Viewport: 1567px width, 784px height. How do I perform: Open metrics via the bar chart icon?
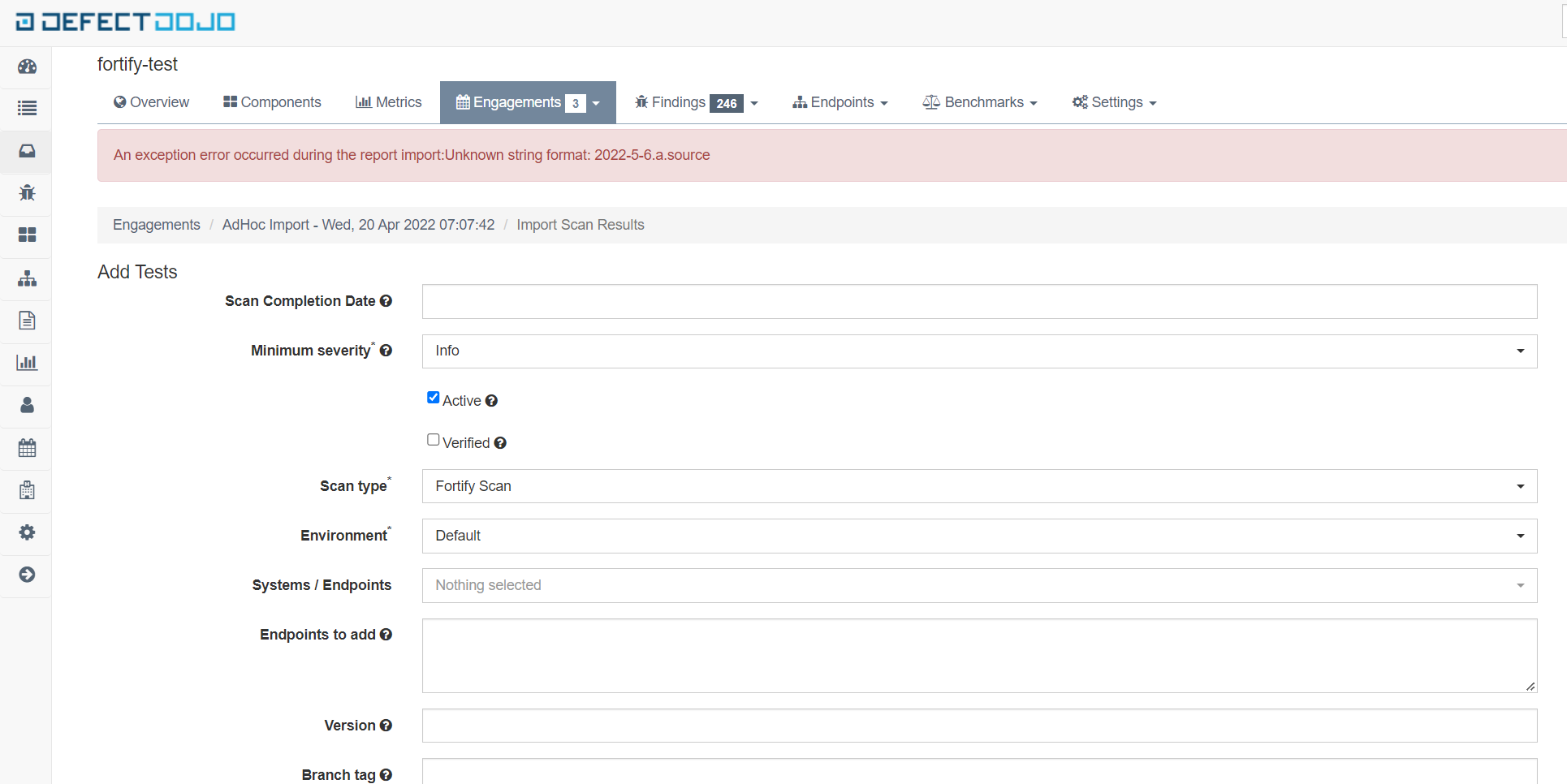click(27, 362)
